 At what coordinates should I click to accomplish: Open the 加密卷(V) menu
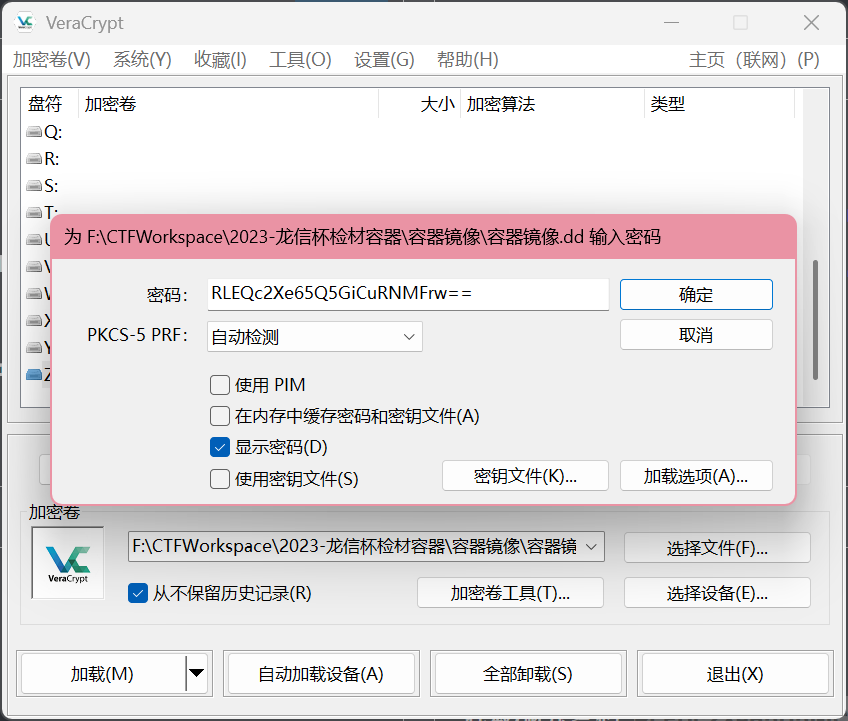(52, 59)
